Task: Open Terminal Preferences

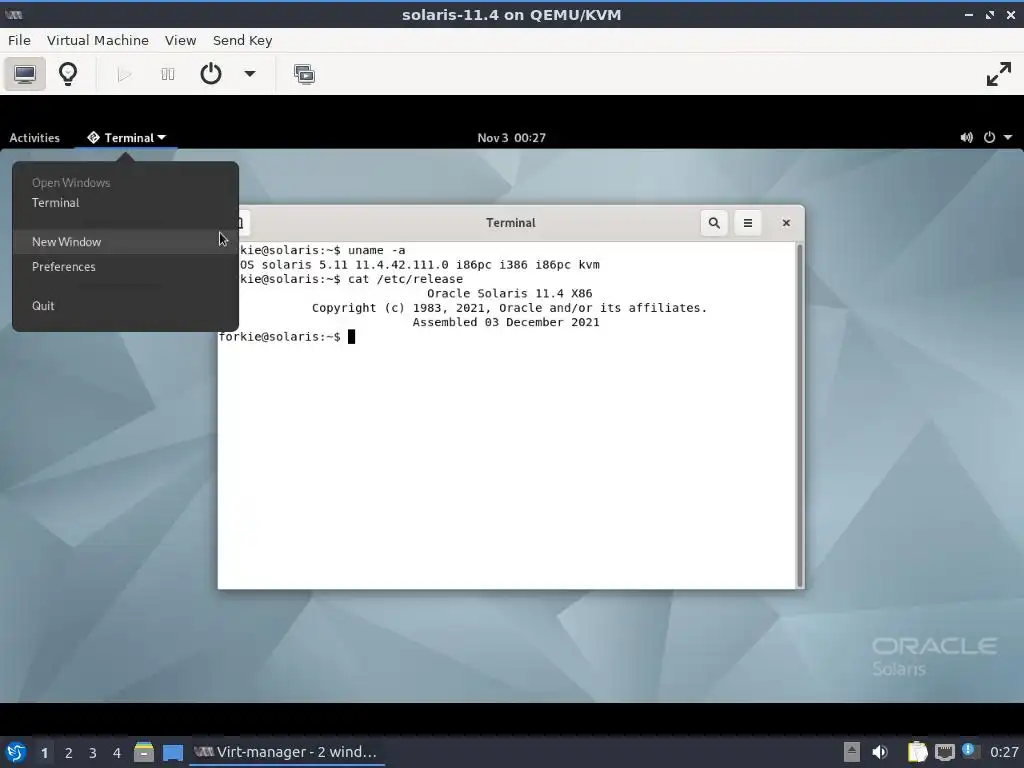Action: tap(125, 266)
